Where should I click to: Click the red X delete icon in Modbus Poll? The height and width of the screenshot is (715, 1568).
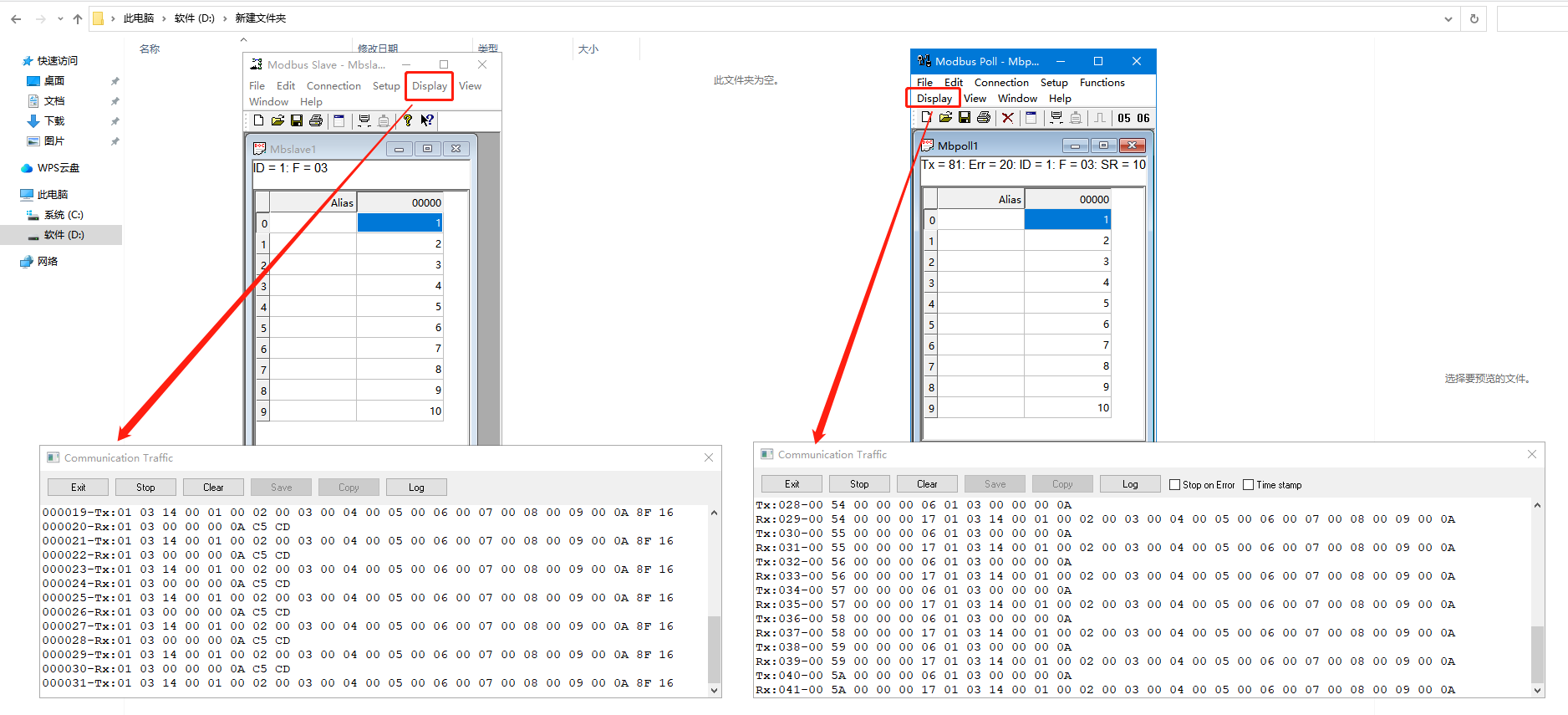pyautogui.click(x=1008, y=118)
